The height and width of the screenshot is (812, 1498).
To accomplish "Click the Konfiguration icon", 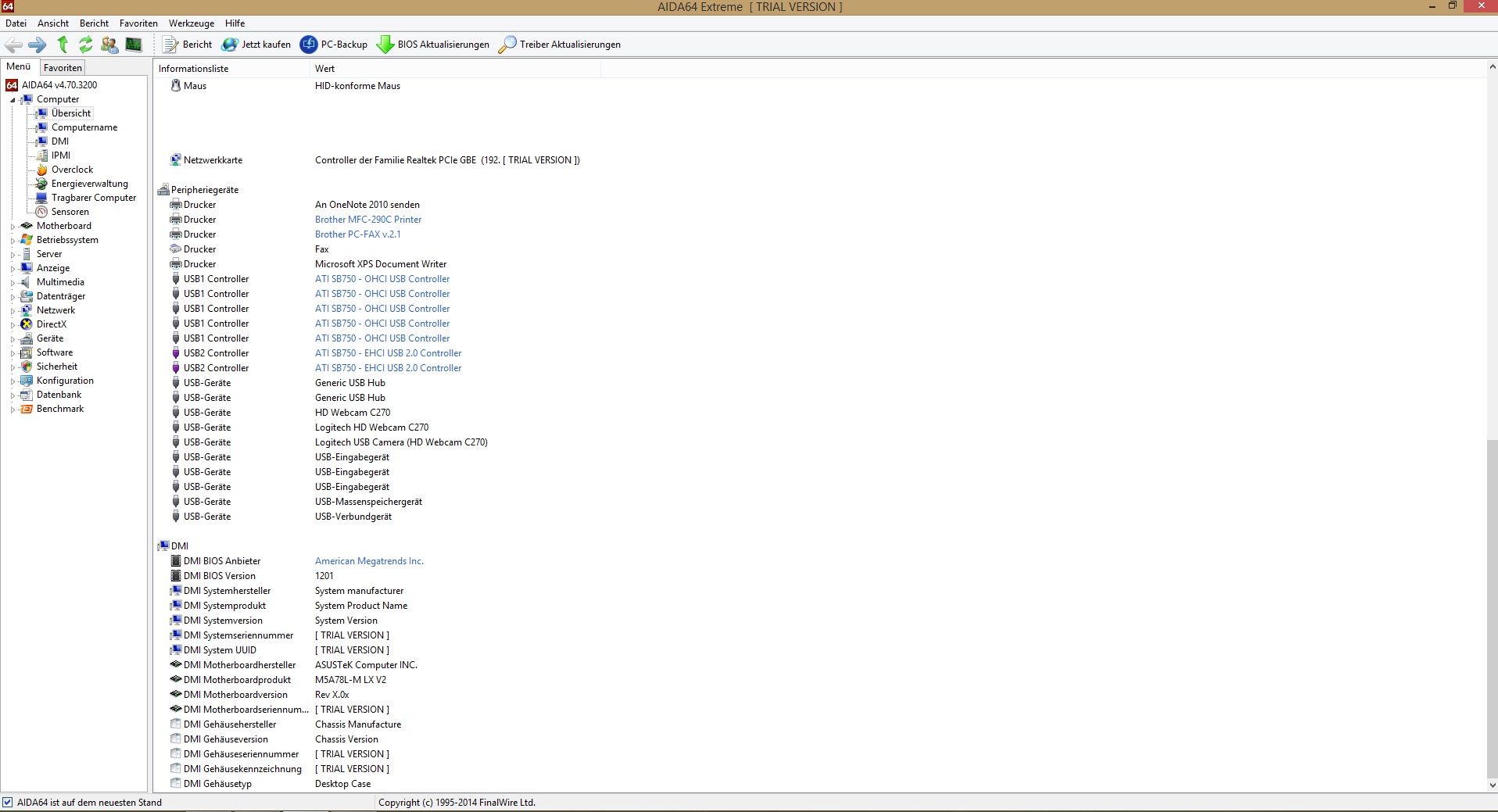I will coord(27,381).
